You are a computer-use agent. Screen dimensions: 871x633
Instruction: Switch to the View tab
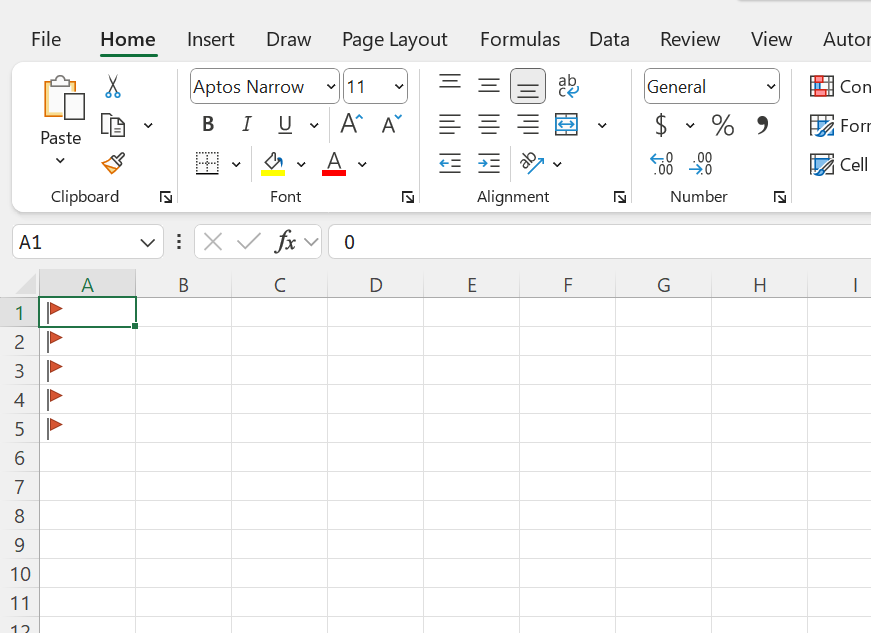[x=772, y=39]
